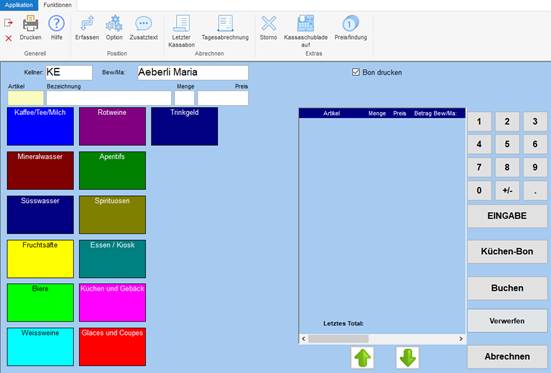This screenshot has width=551, height=373.
Task: Click the Bezeichnung input field
Action: tap(109, 98)
